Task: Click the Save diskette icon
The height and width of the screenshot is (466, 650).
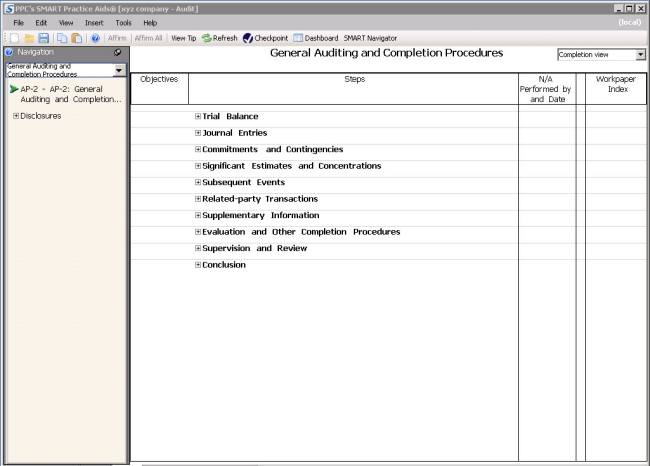Action: pos(44,38)
